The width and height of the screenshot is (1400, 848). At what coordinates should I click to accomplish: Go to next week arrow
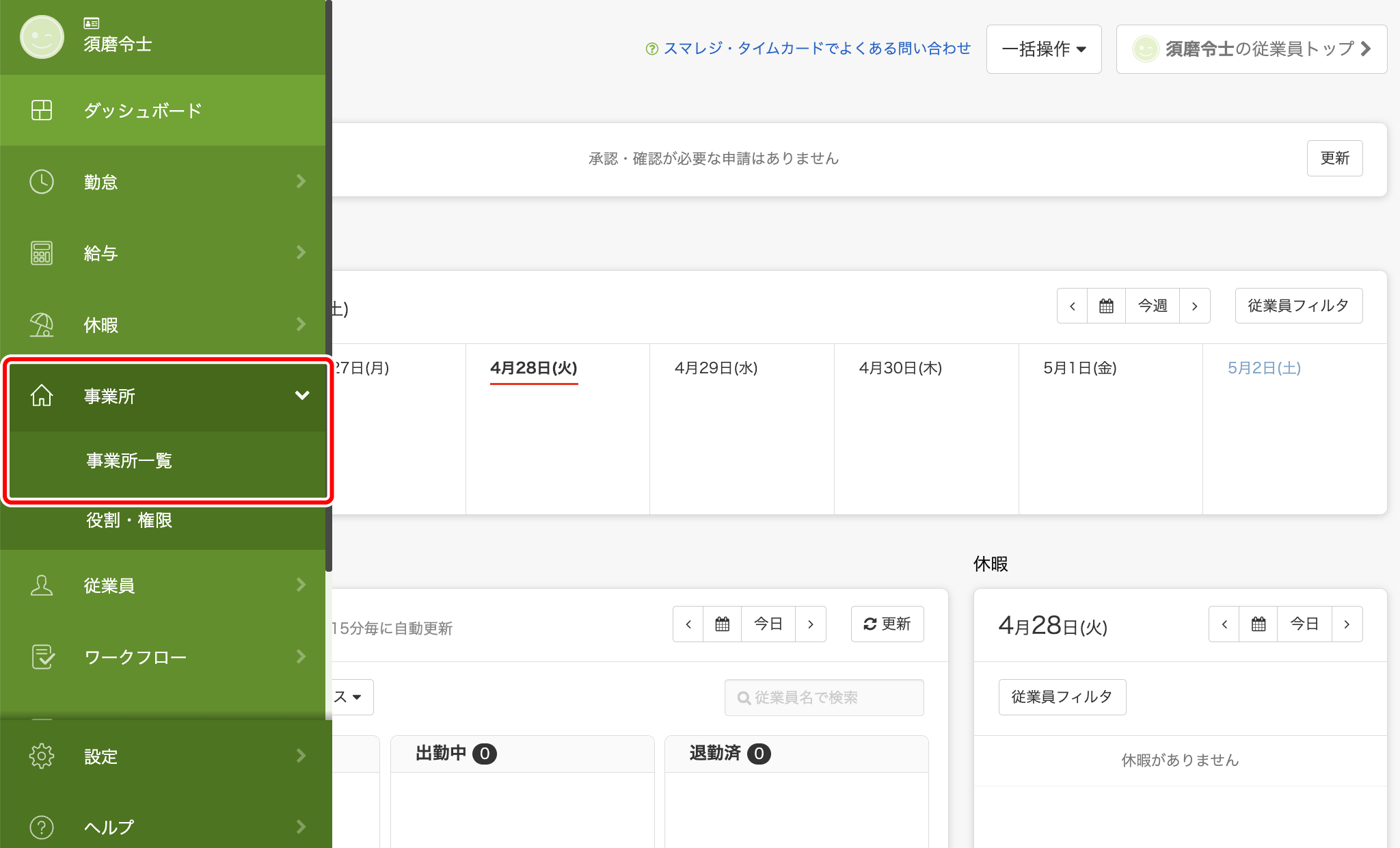coord(1195,306)
